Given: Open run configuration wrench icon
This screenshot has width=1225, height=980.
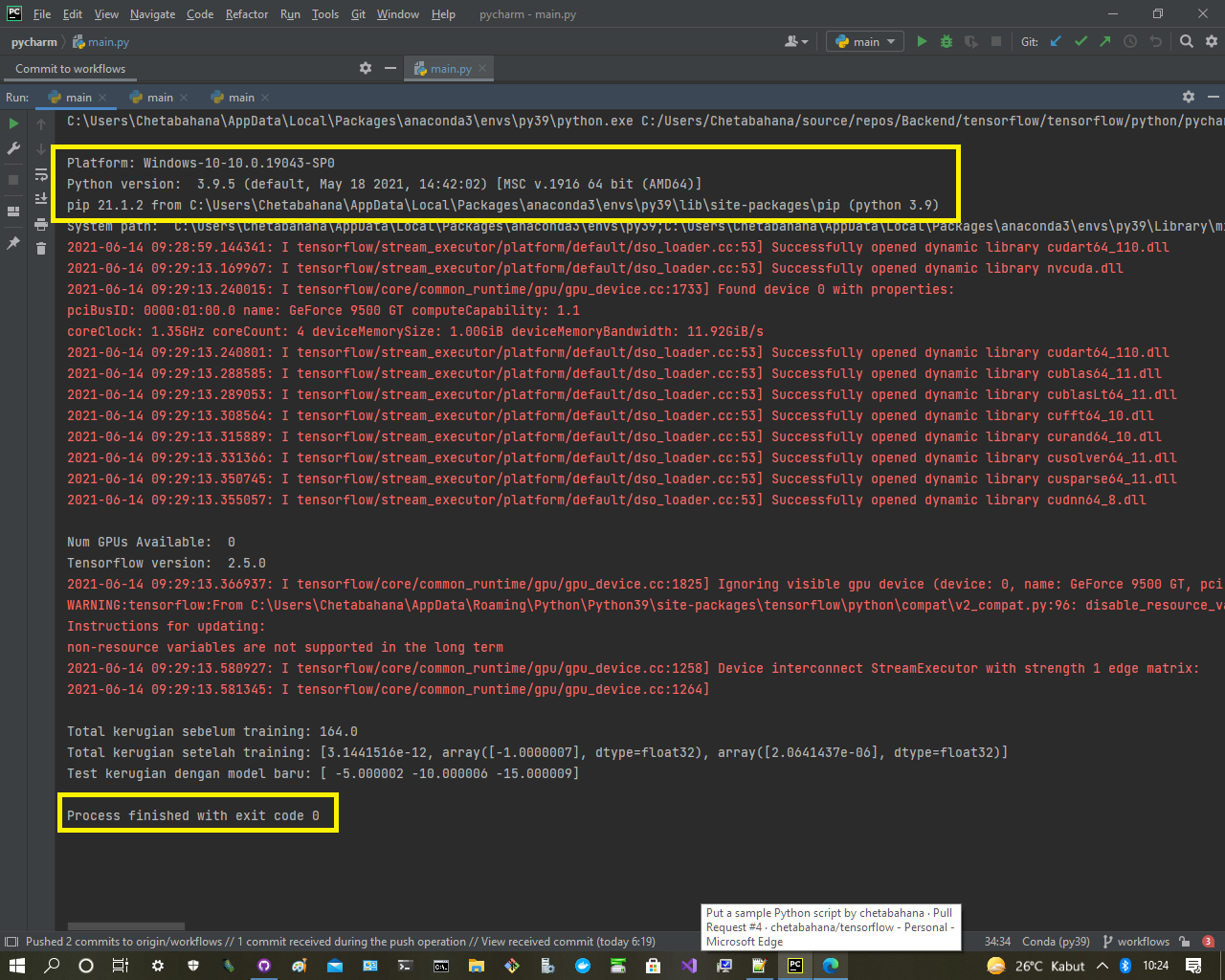Looking at the screenshot, I should point(13,148).
